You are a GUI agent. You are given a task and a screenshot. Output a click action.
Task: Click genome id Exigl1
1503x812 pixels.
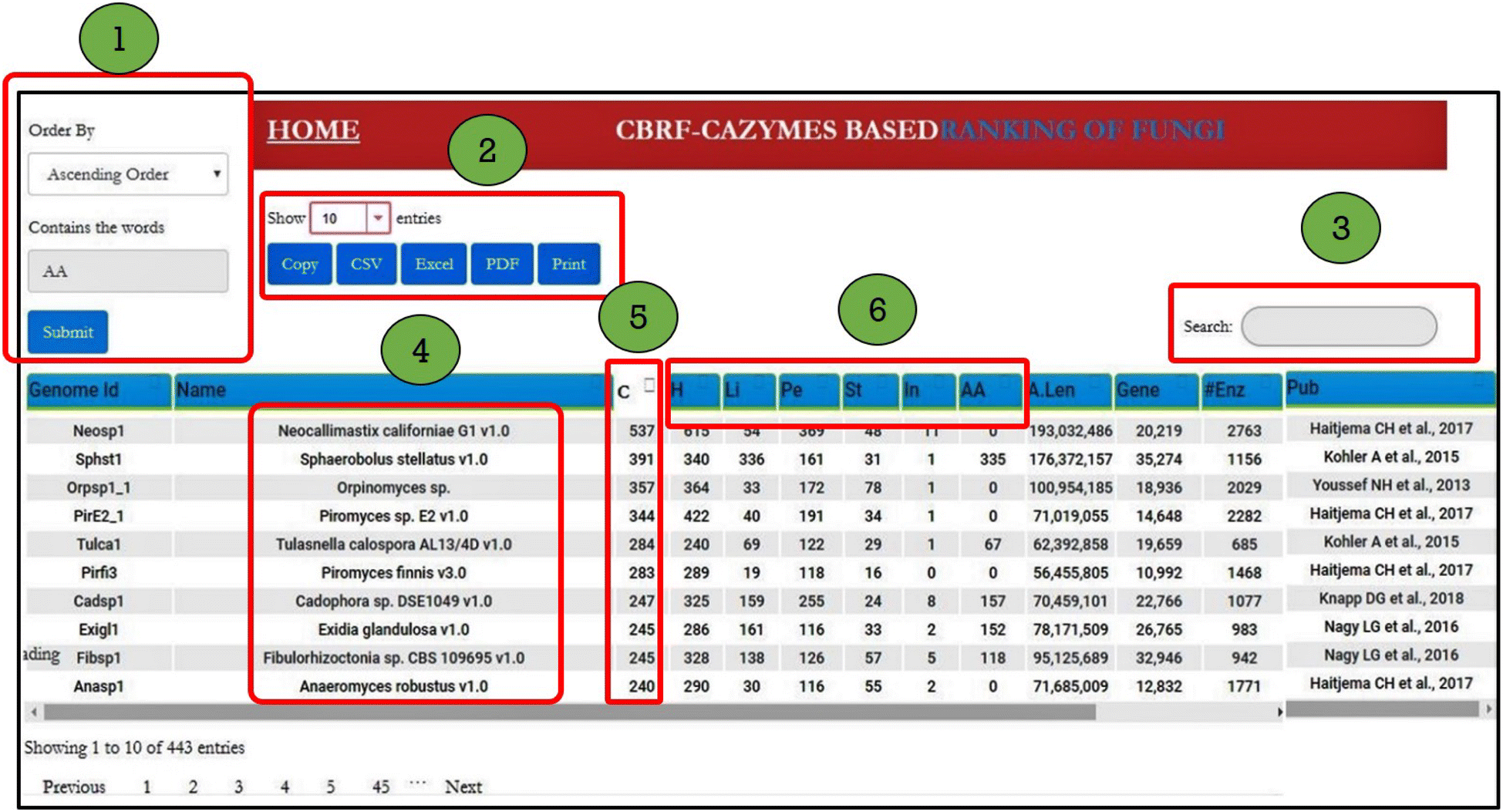[99, 630]
